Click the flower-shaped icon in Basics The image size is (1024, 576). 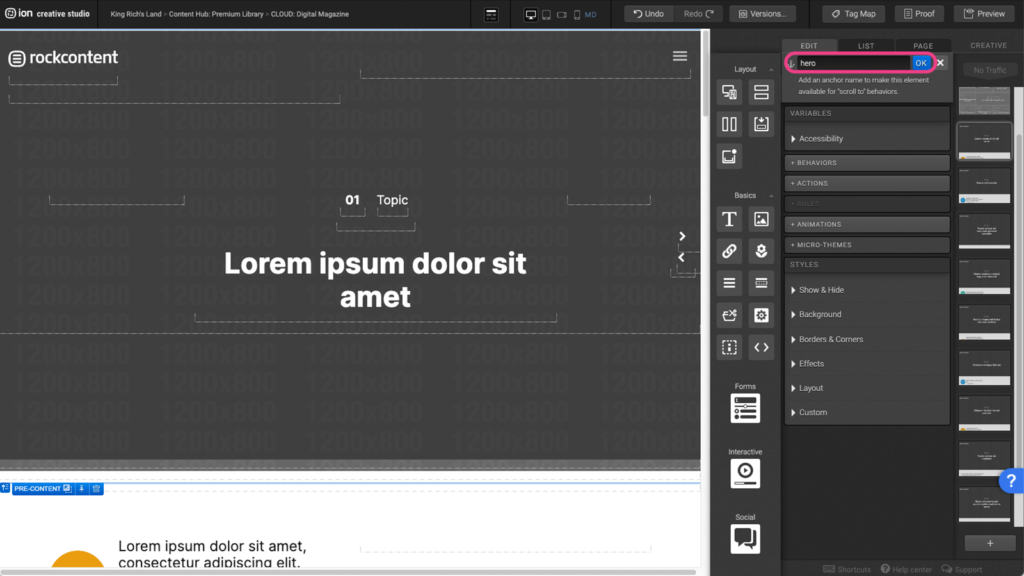coord(761,251)
